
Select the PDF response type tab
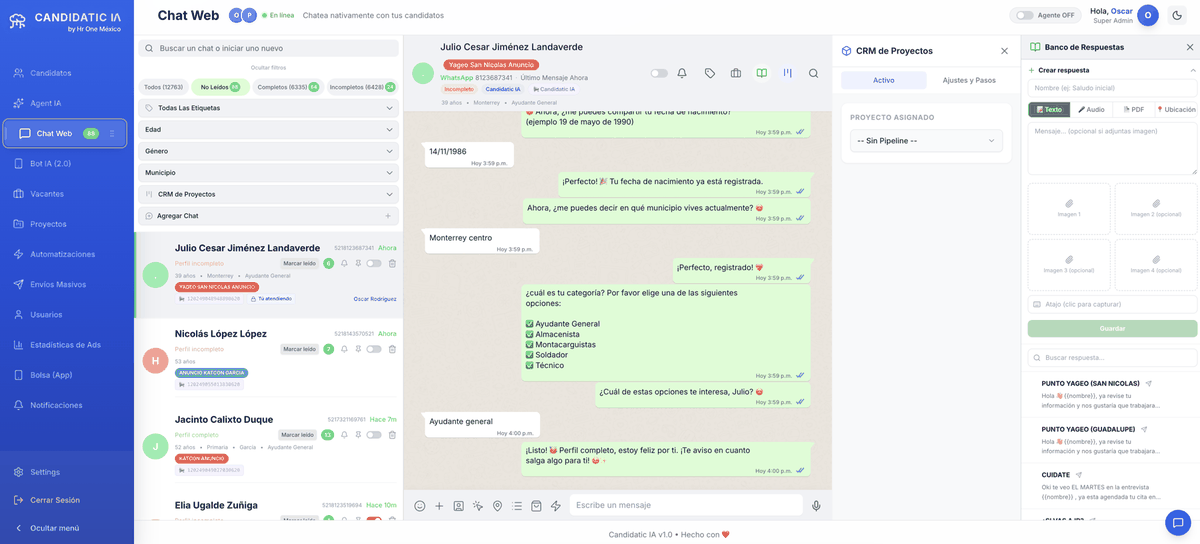pyautogui.click(x=1133, y=109)
